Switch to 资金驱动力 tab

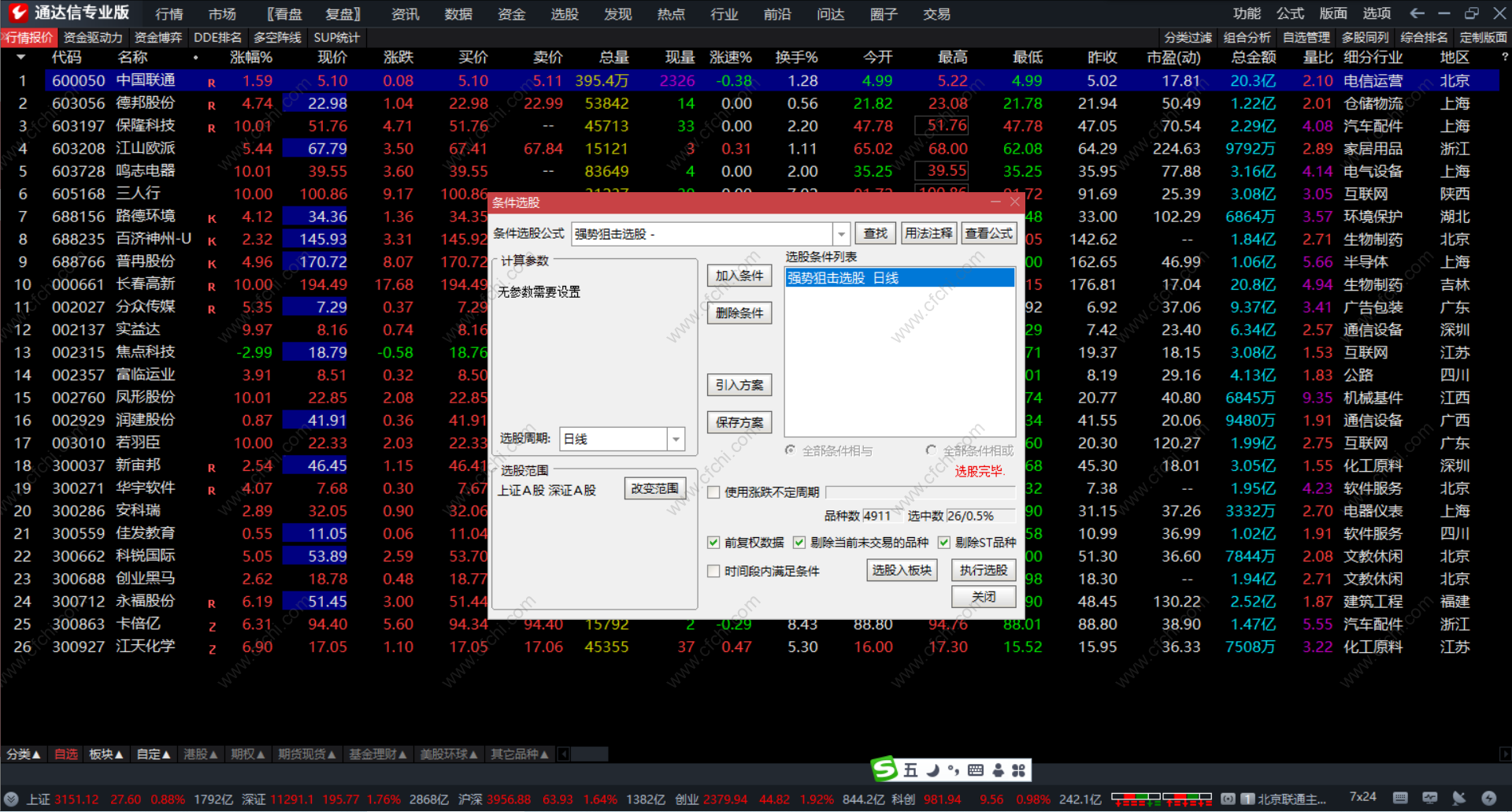pos(93,37)
